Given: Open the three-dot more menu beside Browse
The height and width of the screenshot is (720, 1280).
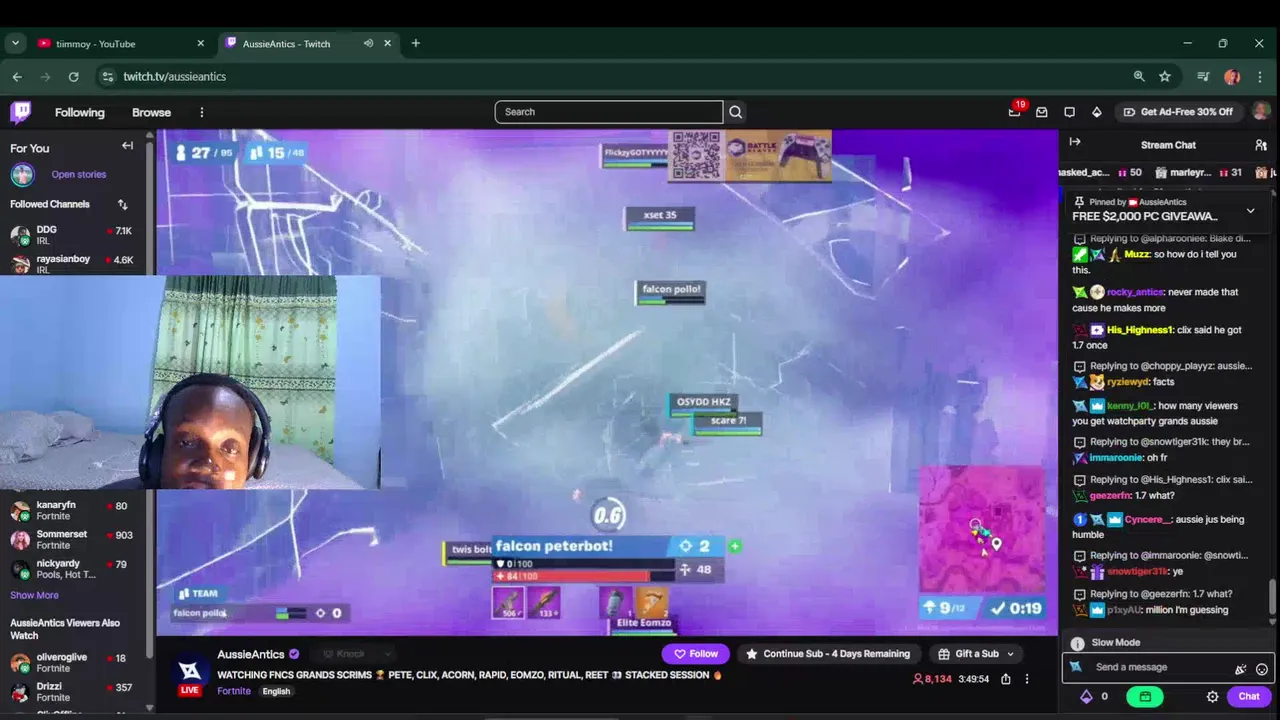Looking at the screenshot, I should pos(201,112).
